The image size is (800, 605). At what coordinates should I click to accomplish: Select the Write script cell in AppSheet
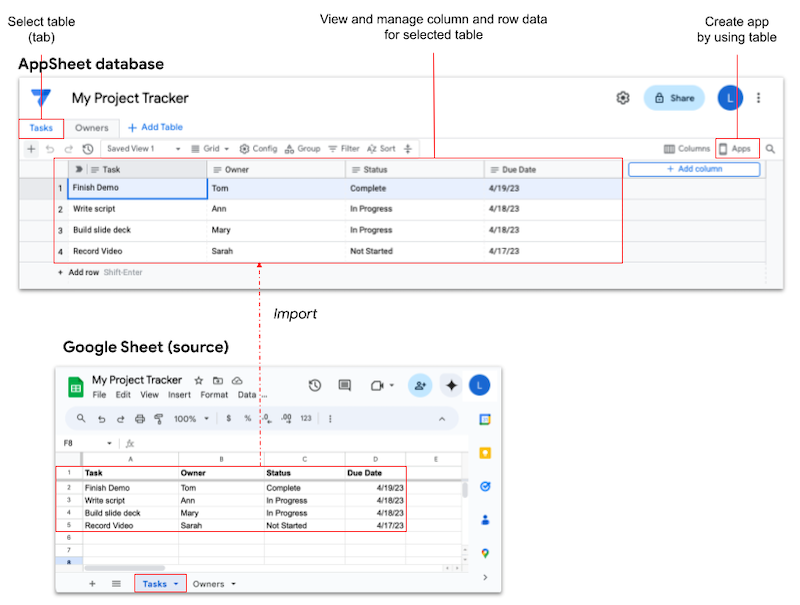[138, 209]
